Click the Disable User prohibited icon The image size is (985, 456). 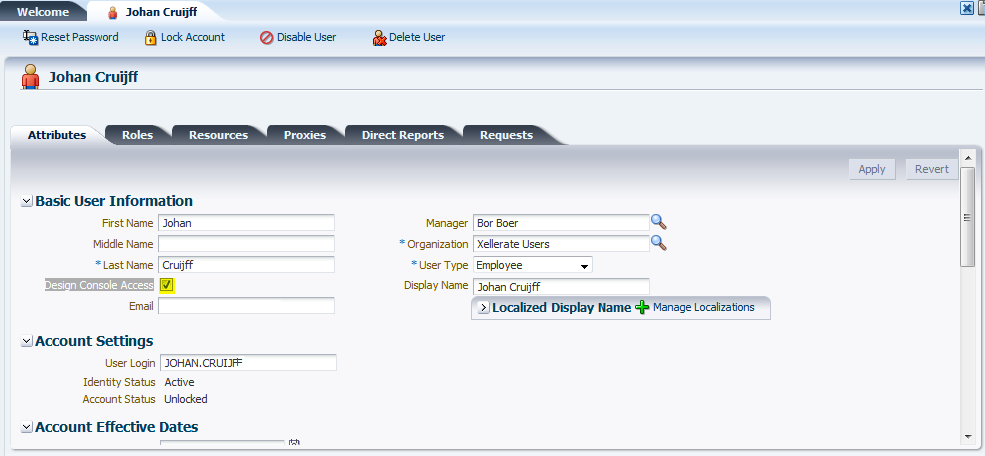(266, 38)
